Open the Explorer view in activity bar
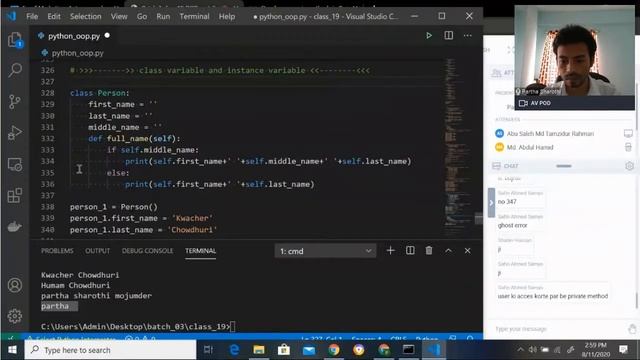640x360 pixels. [x=15, y=40]
